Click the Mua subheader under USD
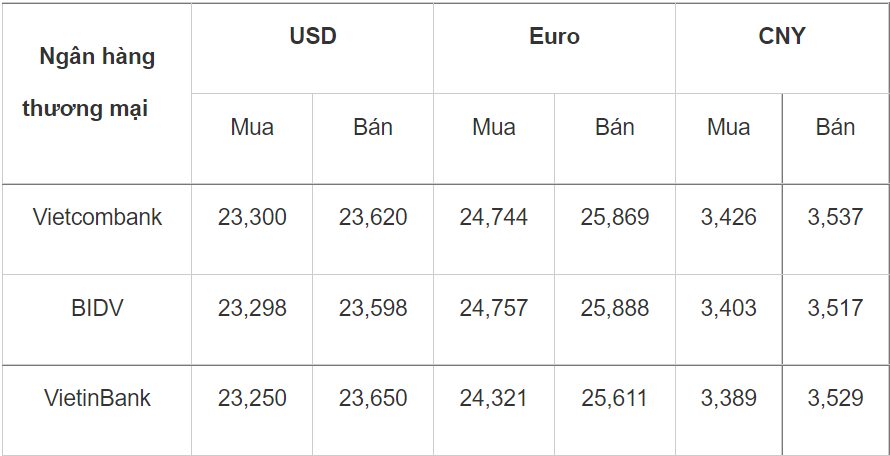 (x=252, y=127)
